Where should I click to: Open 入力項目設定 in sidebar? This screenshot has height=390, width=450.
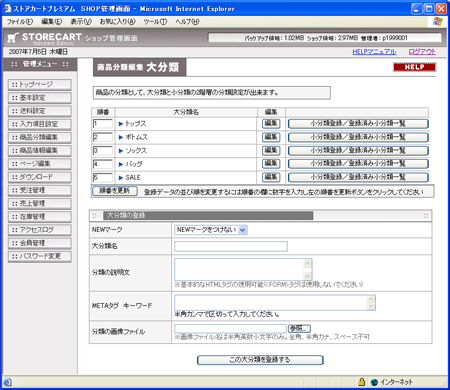pyautogui.click(x=40, y=124)
